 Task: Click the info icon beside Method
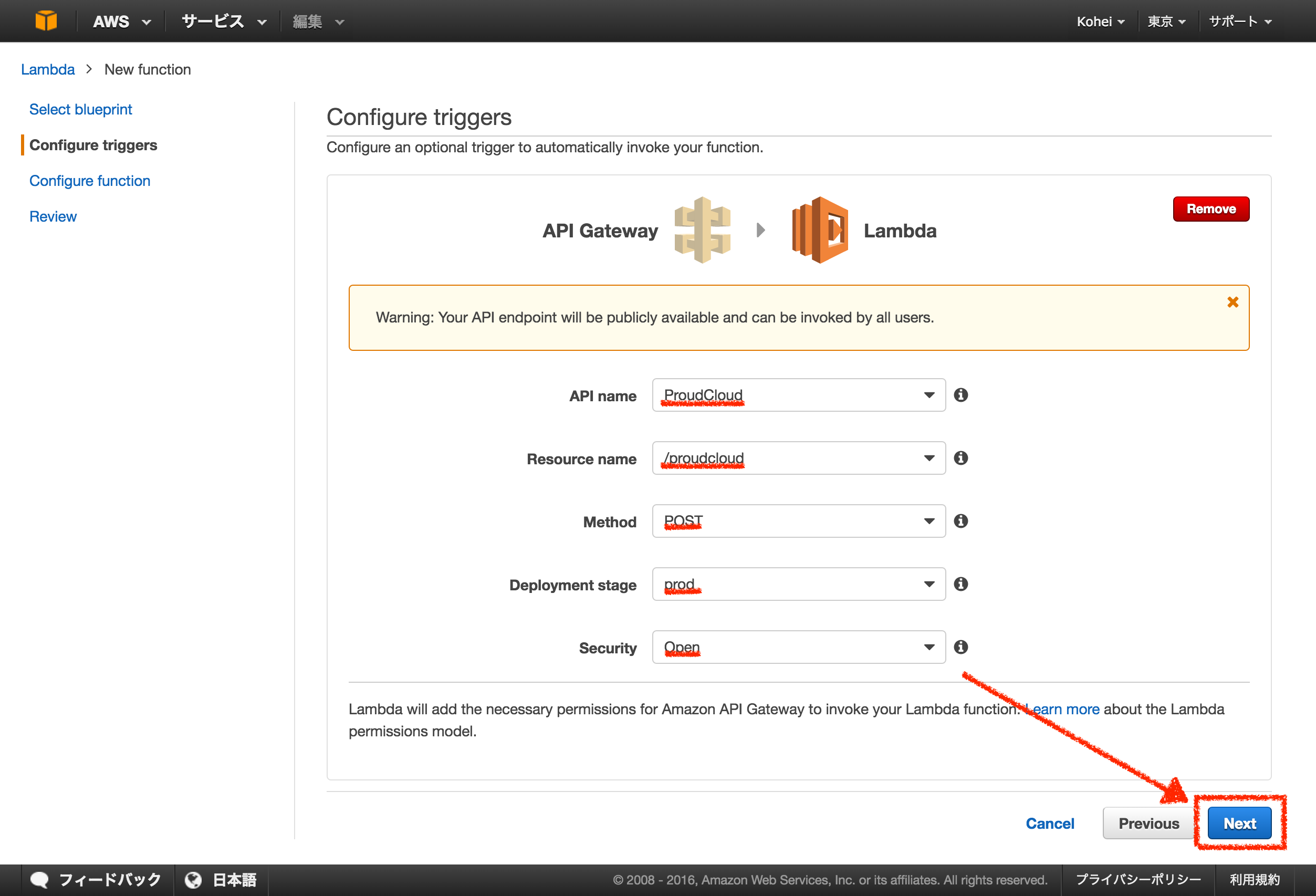(961, 521)
